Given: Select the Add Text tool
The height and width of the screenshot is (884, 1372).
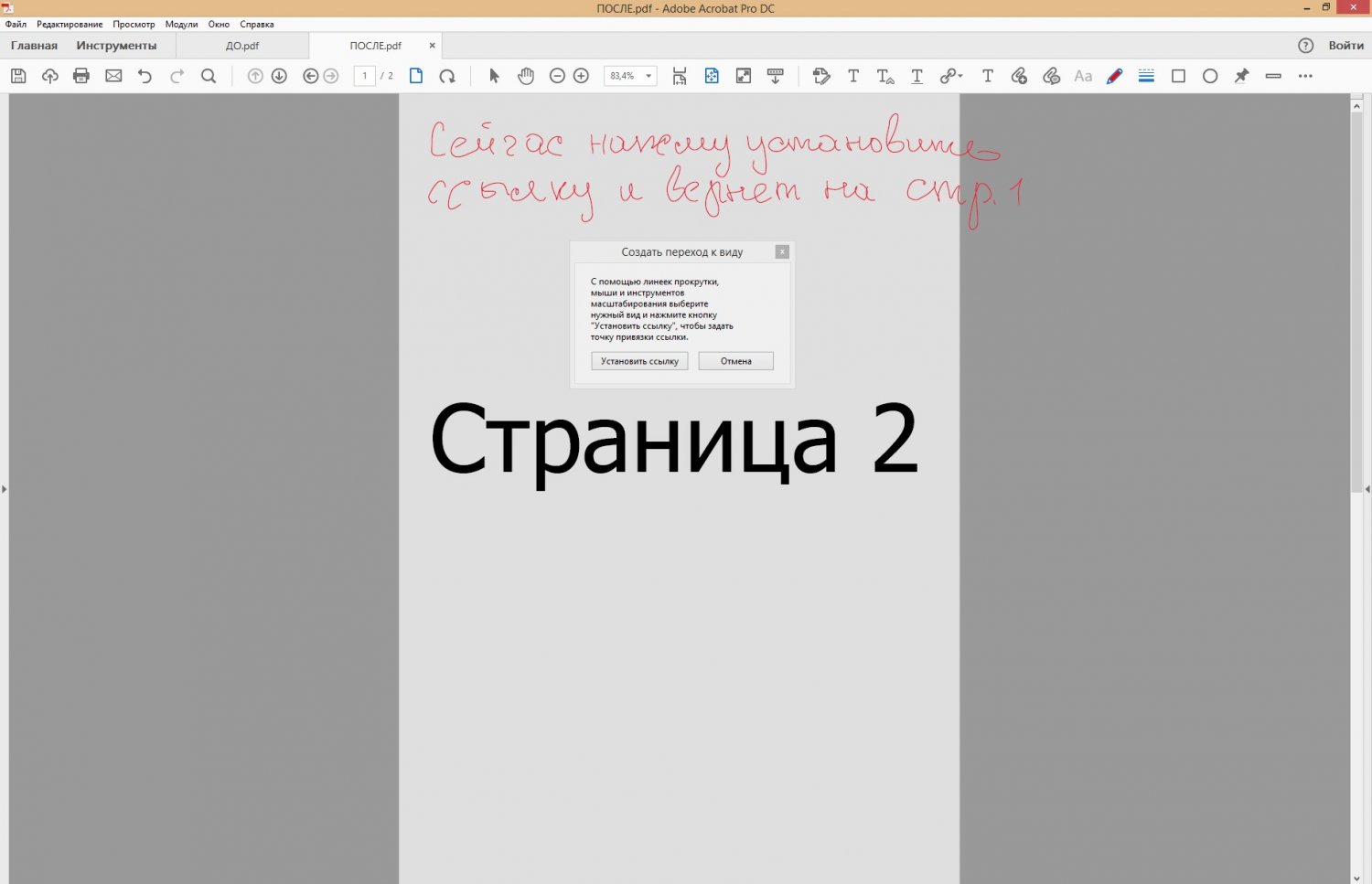Looking at the screenshot, I should (853, 76).
